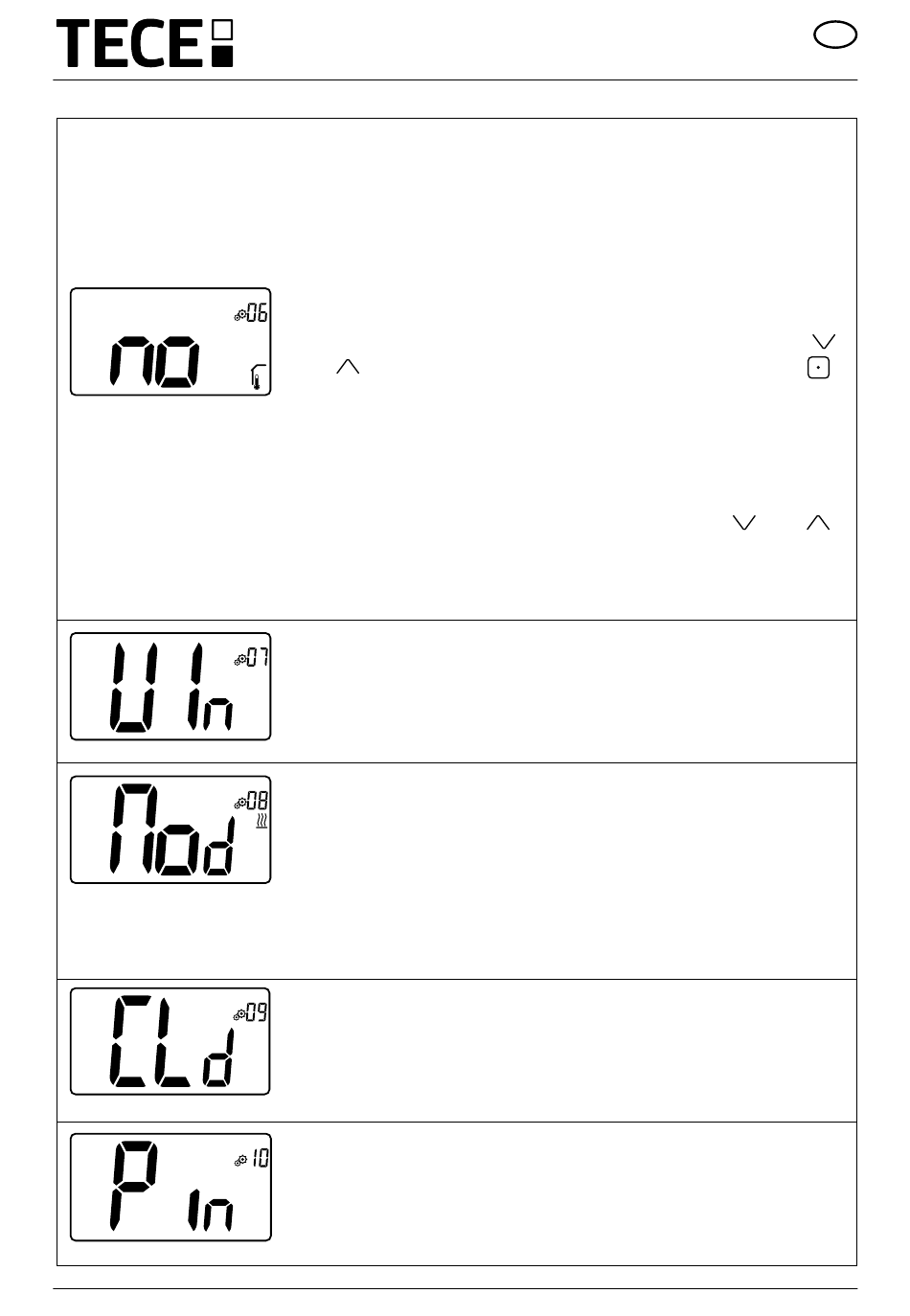Click the gear symbol next to parameter 10

click(240, 1161)
